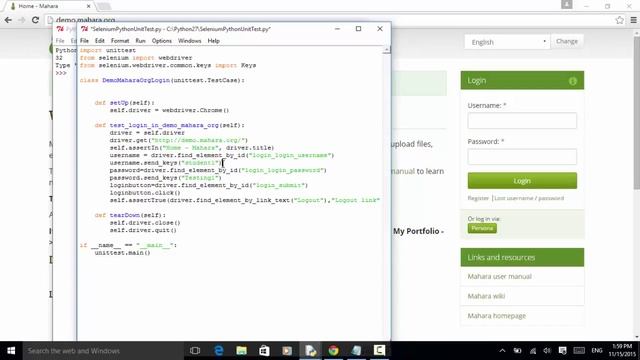
Task: Click the green Login button
Action: [522, 181]
